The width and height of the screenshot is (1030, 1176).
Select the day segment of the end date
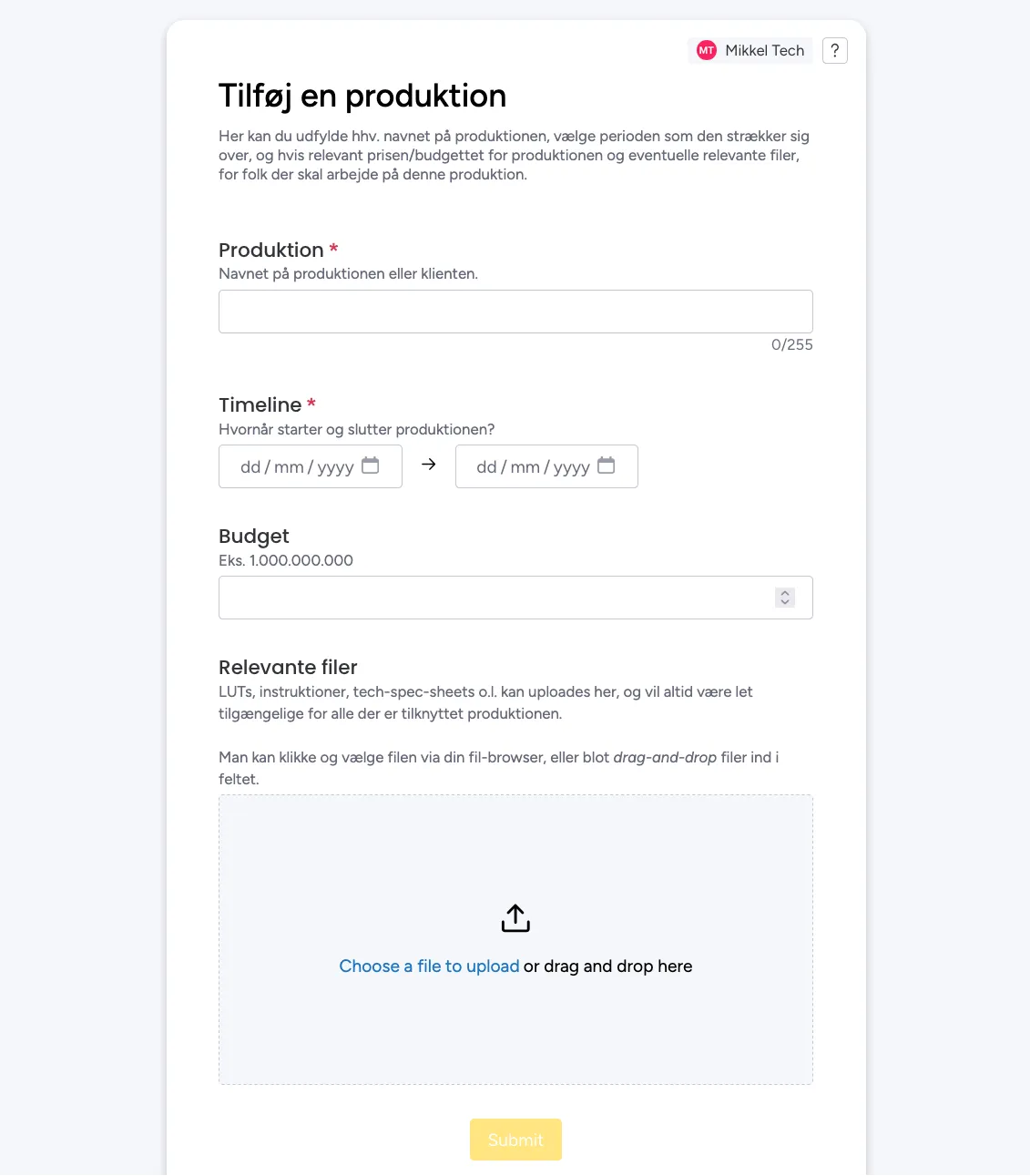pyautogui.click(x=486, y=467)
